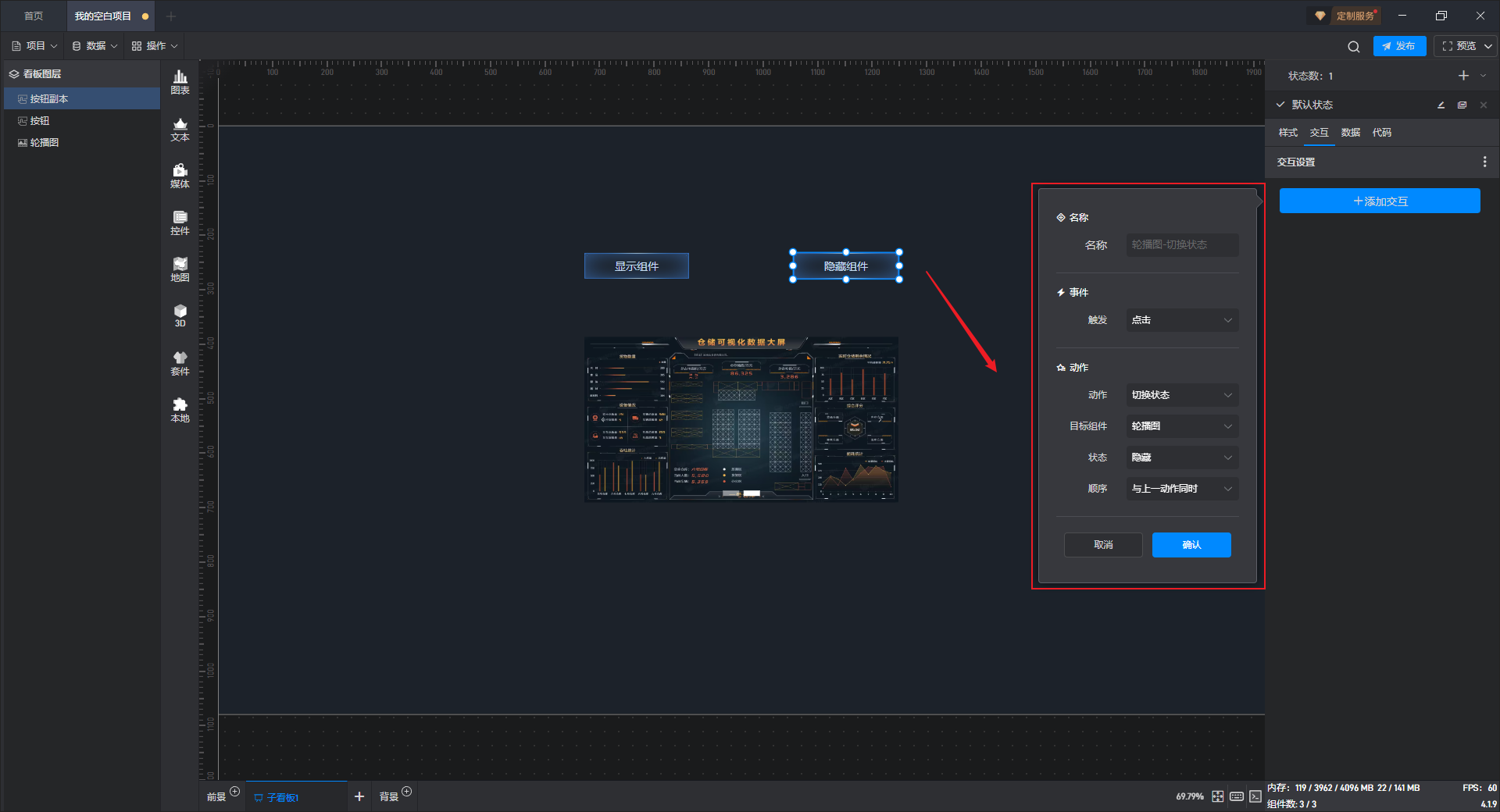Open the 触发 trigger dropdown showing 点击
The width and height of the screenshot is (1500, 812).
tap(1181, 320)
